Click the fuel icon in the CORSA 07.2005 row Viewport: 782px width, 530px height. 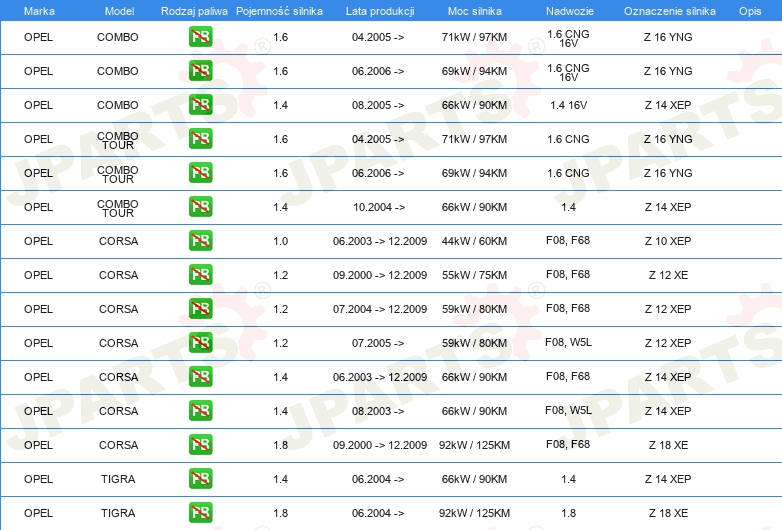200,343
